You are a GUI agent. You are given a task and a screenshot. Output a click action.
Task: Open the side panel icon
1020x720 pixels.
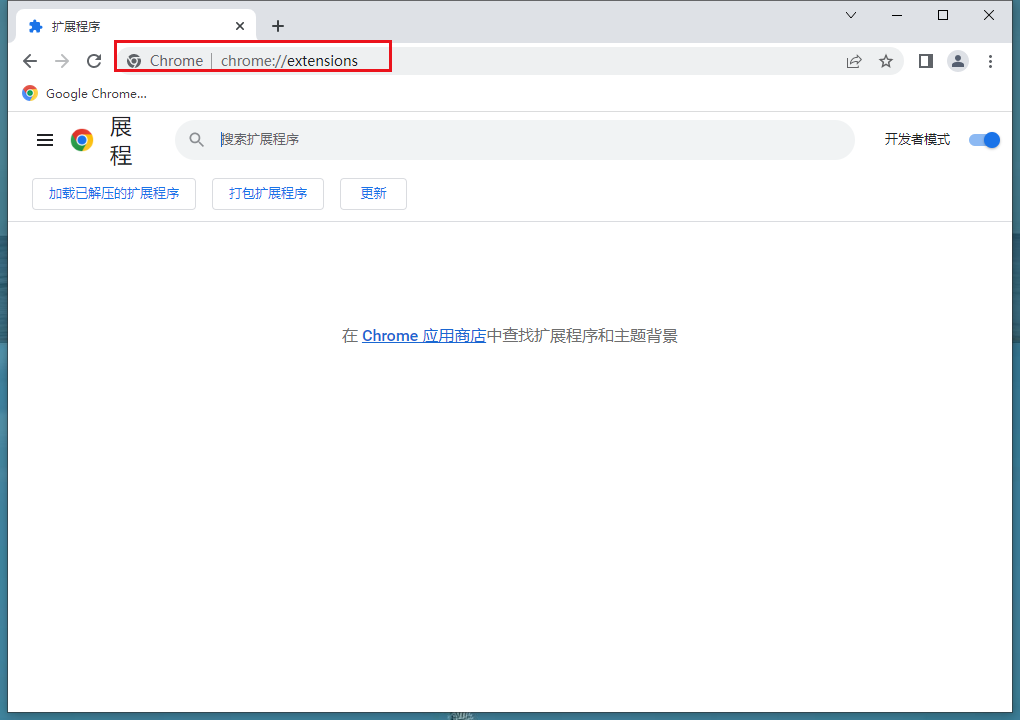[926, 61]
